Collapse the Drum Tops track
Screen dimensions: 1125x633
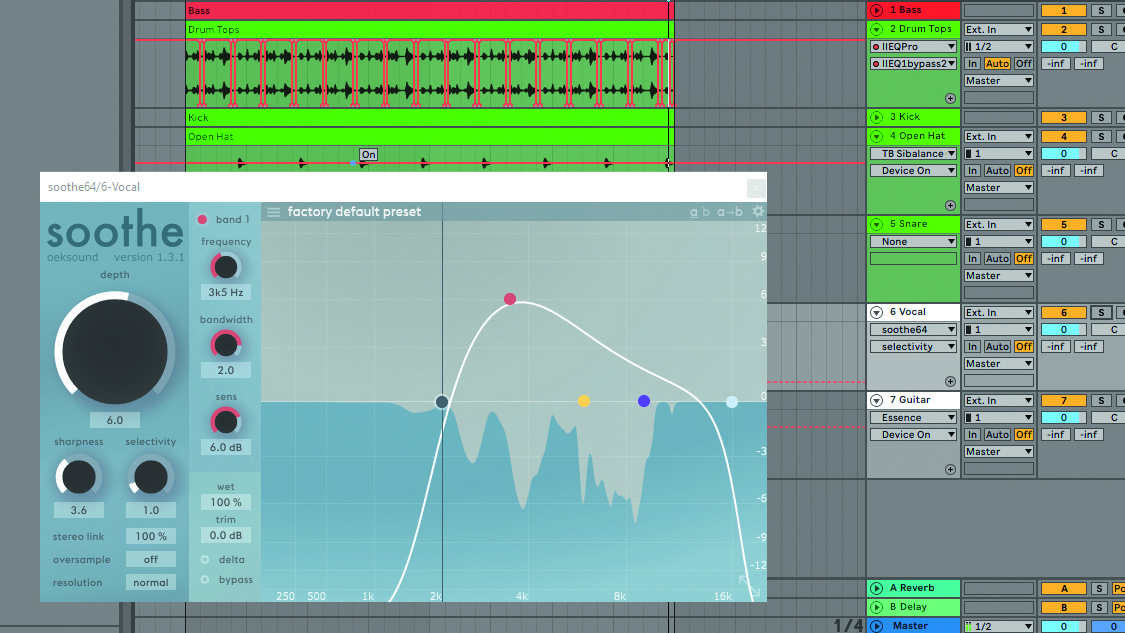point(876,29)
